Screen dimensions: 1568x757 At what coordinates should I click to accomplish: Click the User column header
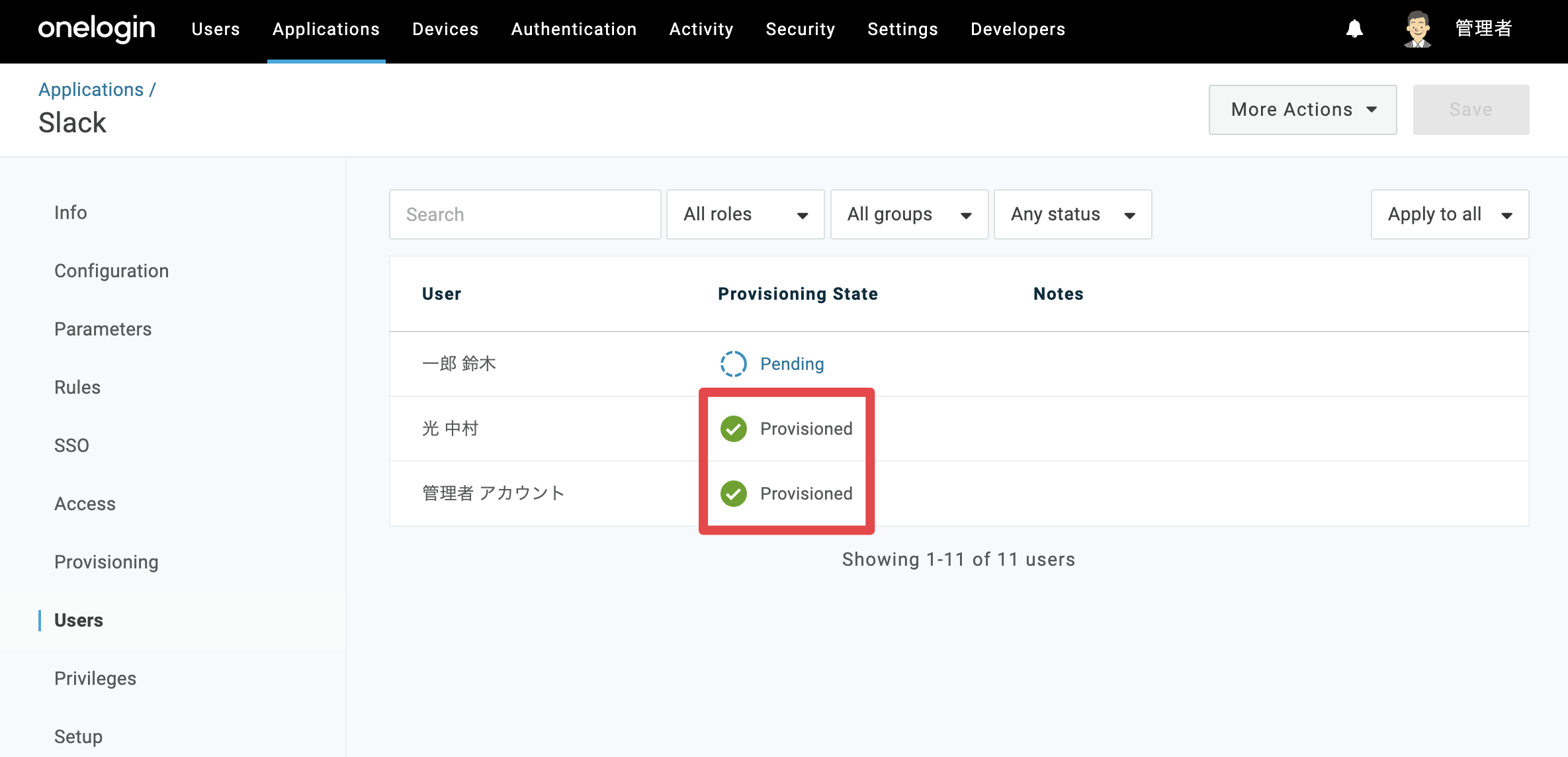click(441, 294)
